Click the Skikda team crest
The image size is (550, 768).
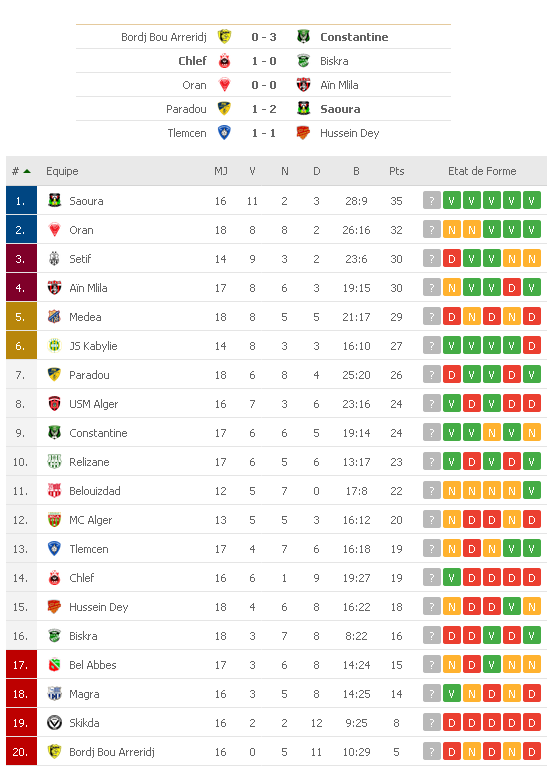tap(54, 722)
